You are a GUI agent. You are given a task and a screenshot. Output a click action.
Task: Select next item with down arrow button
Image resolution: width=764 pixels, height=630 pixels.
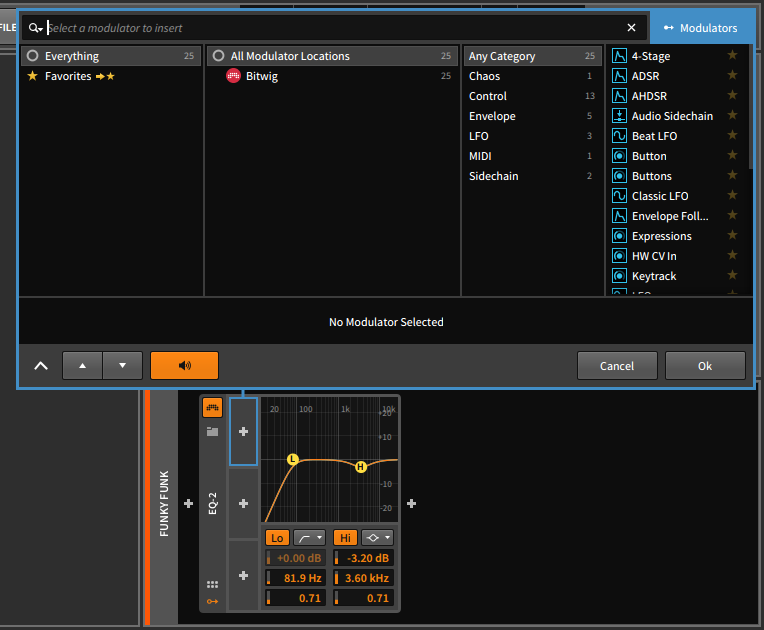pos(122,365)
